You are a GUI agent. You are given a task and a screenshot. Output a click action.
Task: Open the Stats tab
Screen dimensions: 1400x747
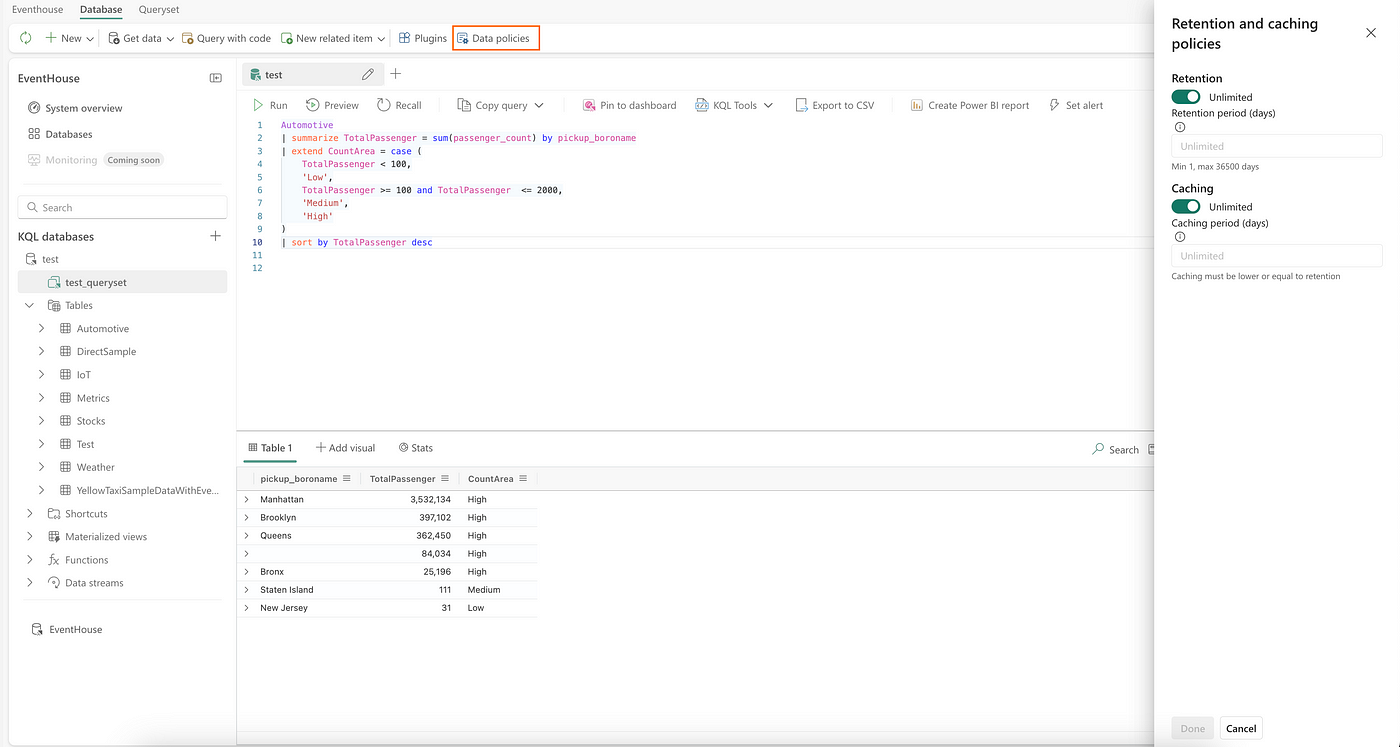pyautogui.click(x=416, y=448)
